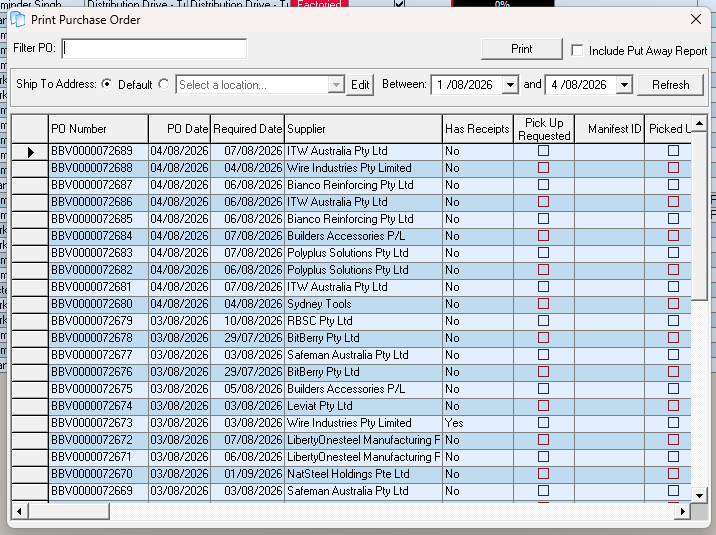The height and width of the screenshot is (535, 716).
Task: Select row header of BBV0000072675
Action: (30, 389)
